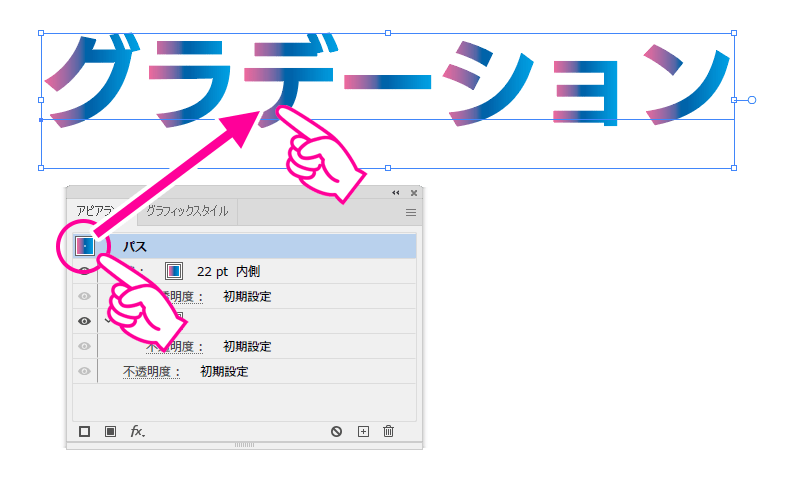Click the bottom-right bounding box handle
The height and width of the screenshot is (477, 802).
734,168
